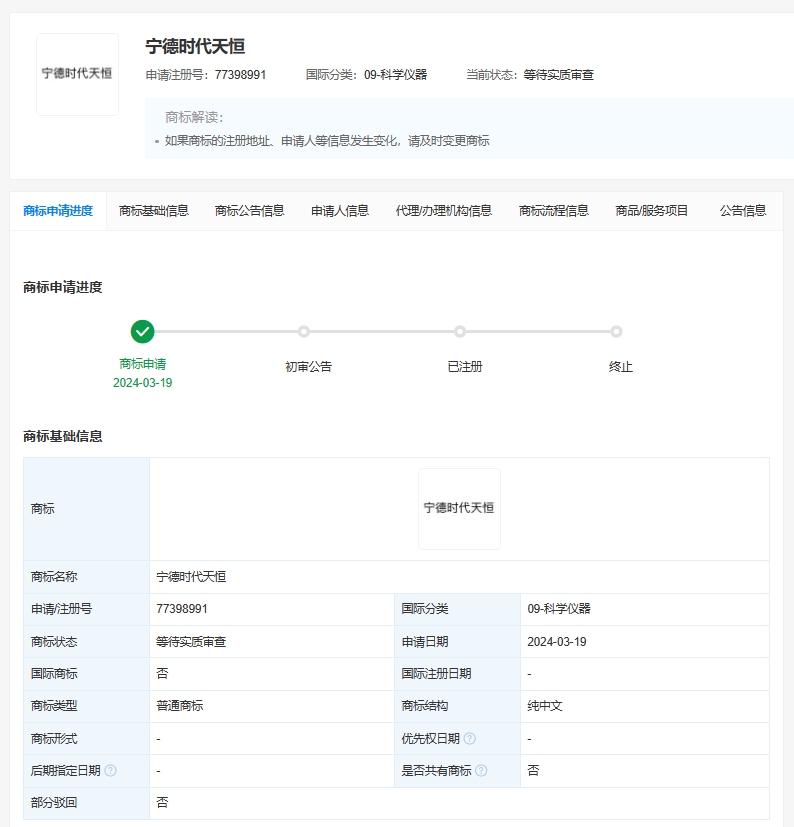The width and height of the screenshot is (794, 827).
Task: Click the 商标形式 label cell
Action: (x=87, y=738)
